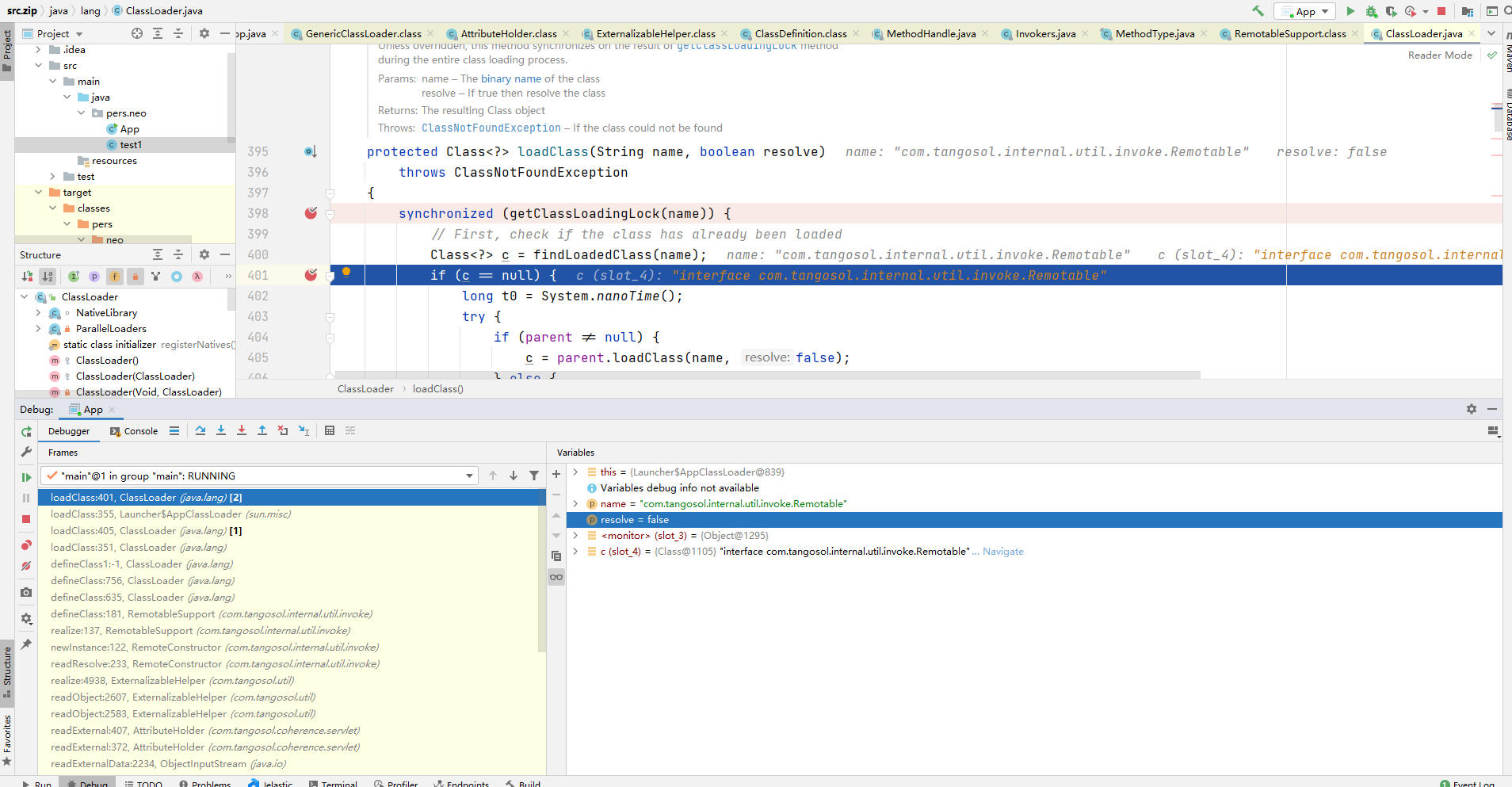Expand ParallelLoaders in Structure tree
This screenshot has height=787, width=1512.
pos(38,328)
